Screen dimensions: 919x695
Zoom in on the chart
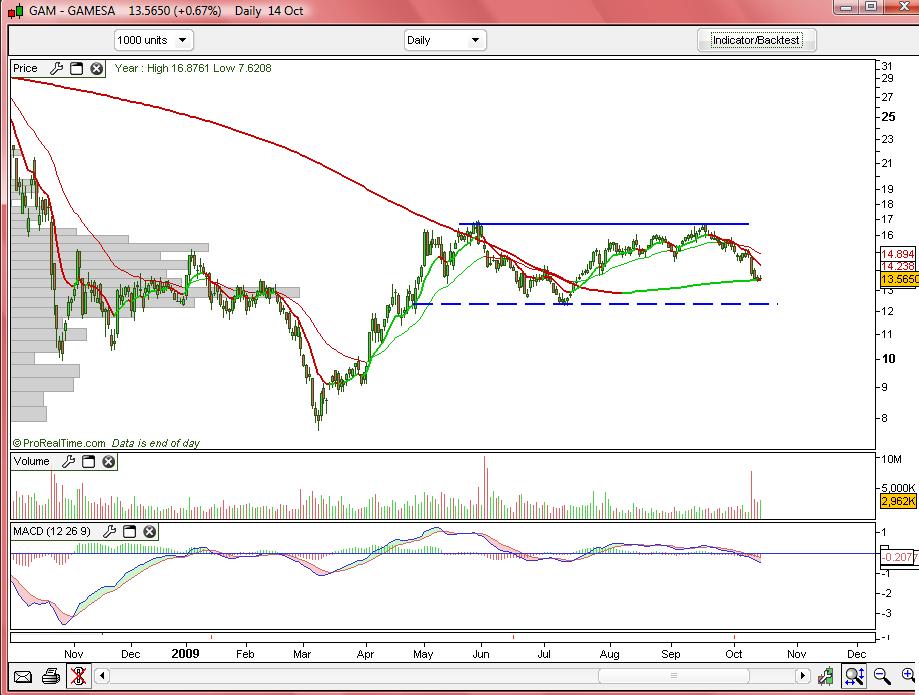point(908,676)
